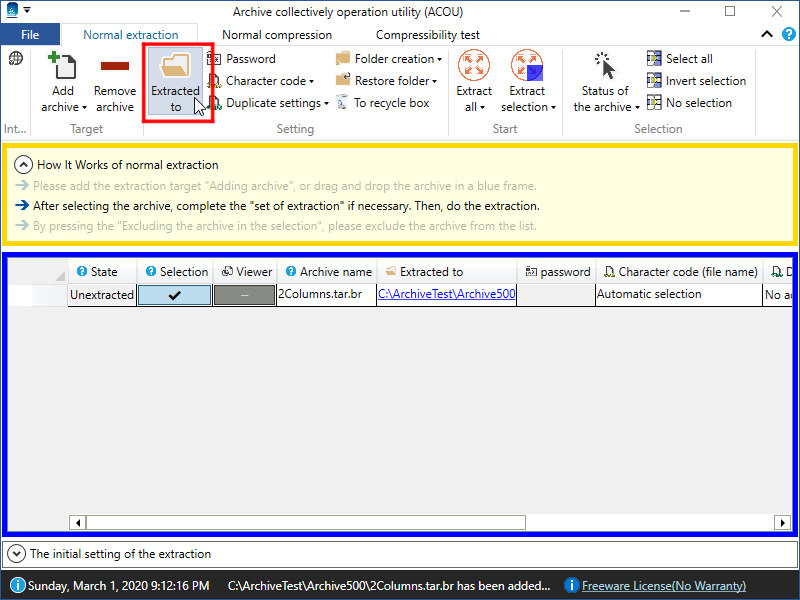800x600 pixels.
Task: Switch to the Normal compression tab
Action: tap(277, 35)
